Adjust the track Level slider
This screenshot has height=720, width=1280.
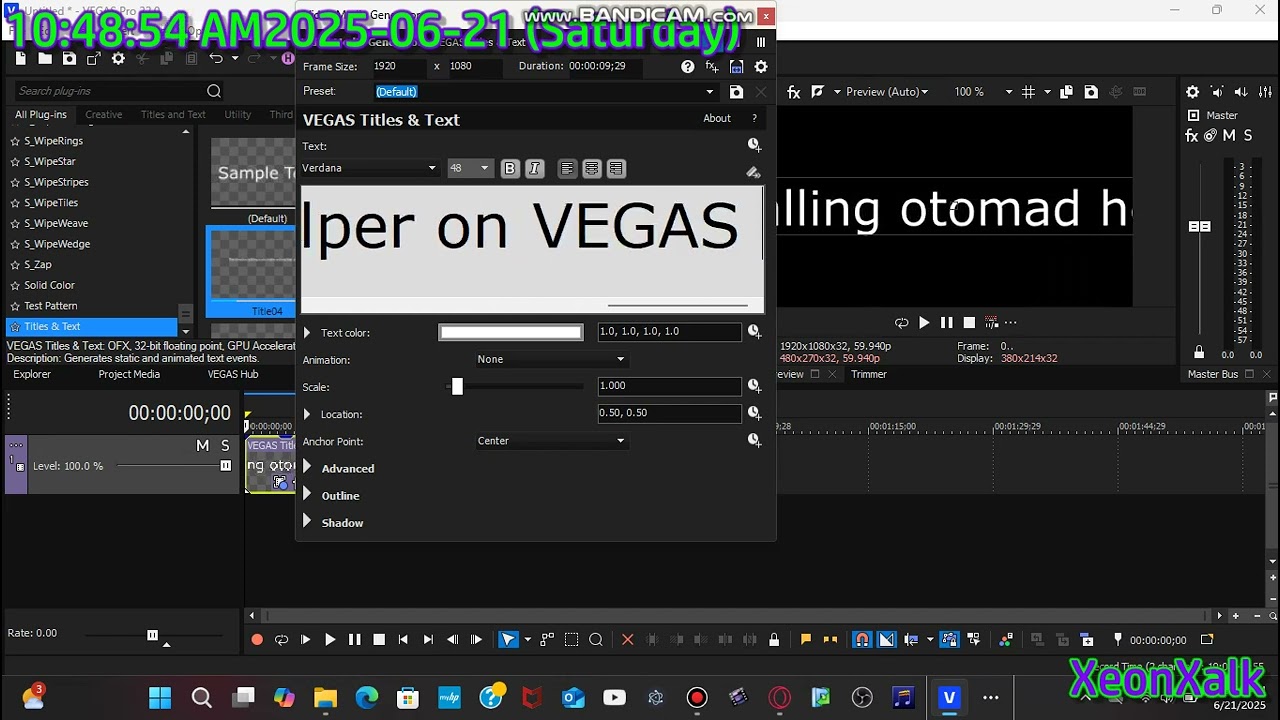click(225, 466)
